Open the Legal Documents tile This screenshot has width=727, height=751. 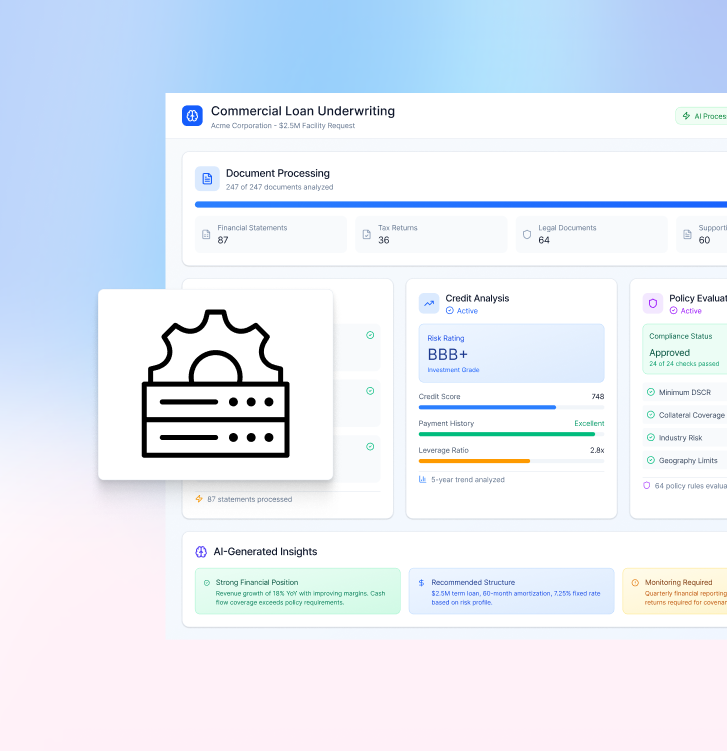[x=591, y=234]
